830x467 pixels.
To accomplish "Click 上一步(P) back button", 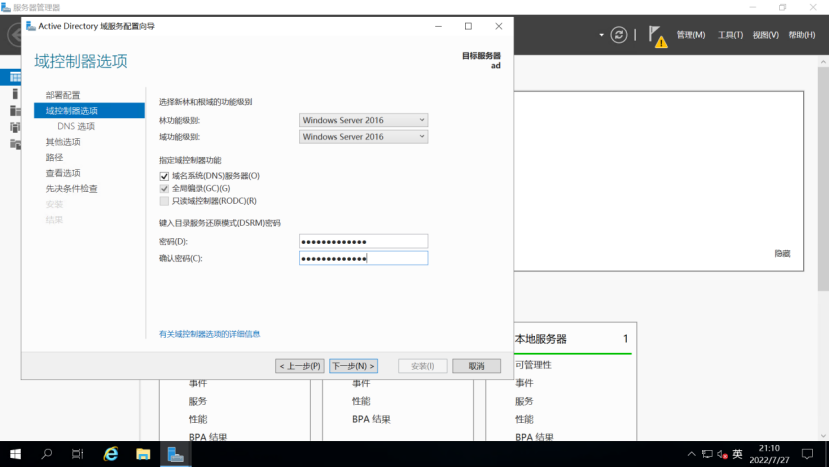I will click(x=300, y=366).
